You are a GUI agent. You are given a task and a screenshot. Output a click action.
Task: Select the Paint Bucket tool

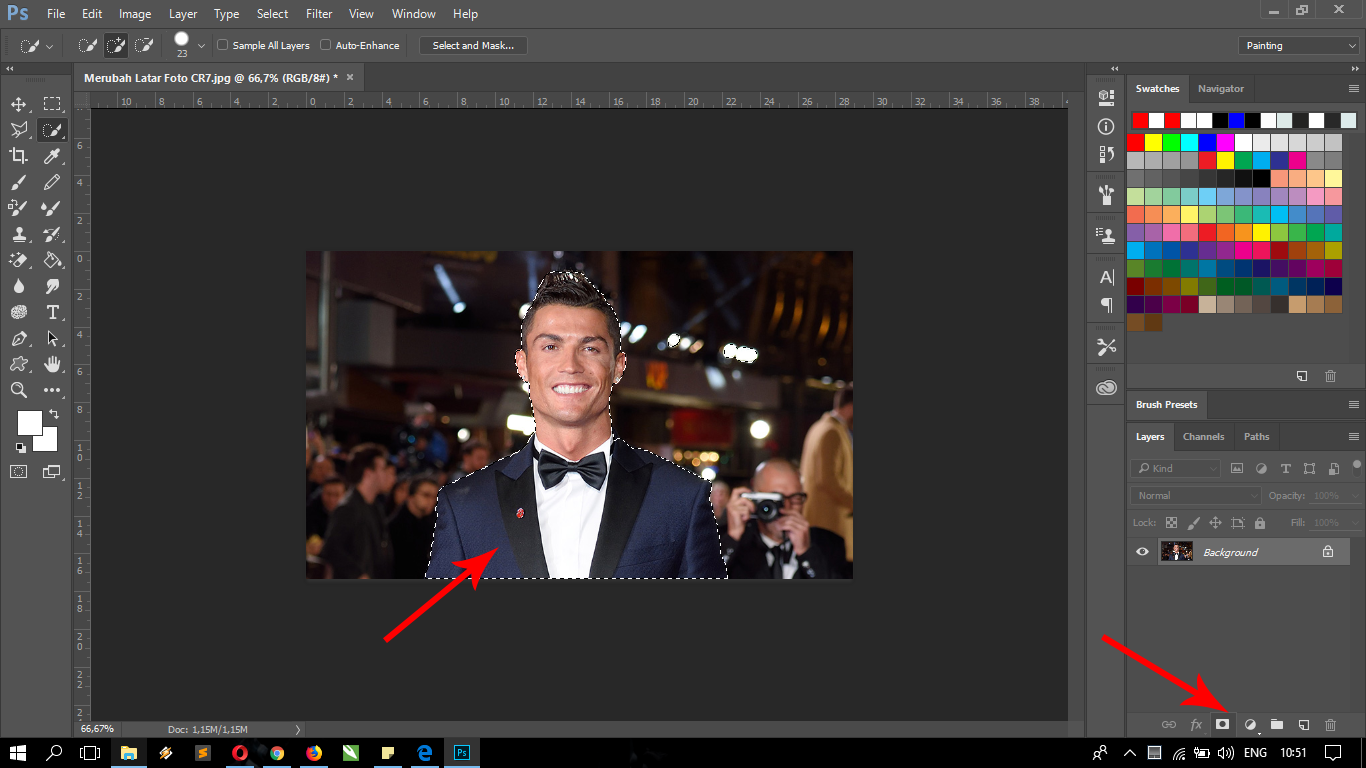point(52,260)
